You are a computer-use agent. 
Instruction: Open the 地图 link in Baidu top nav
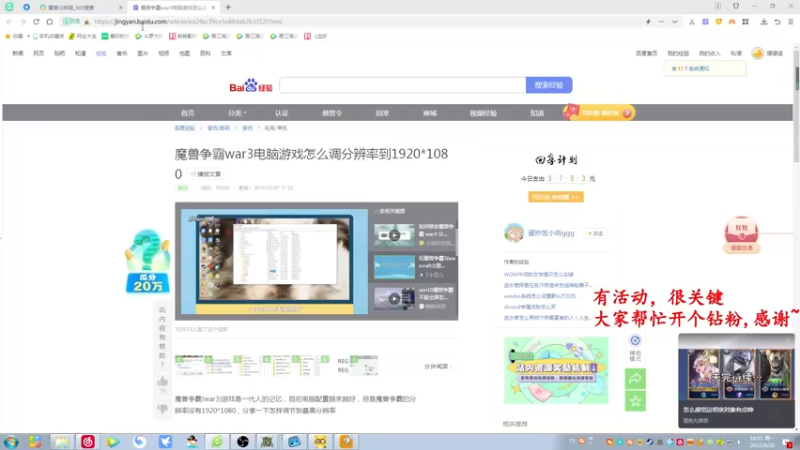click(x=184, y=53)
